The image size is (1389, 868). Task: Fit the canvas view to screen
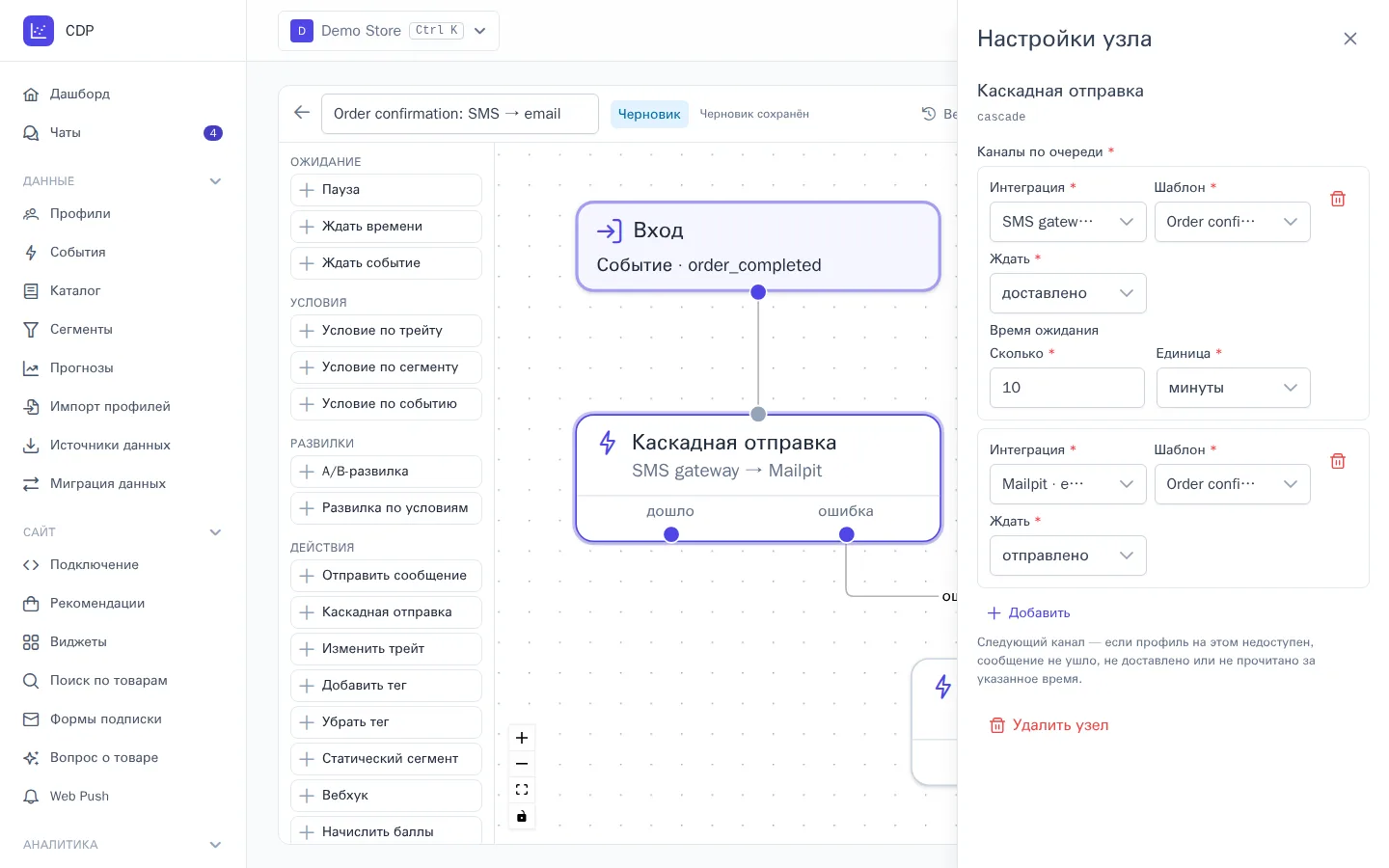tap(522, 790)
